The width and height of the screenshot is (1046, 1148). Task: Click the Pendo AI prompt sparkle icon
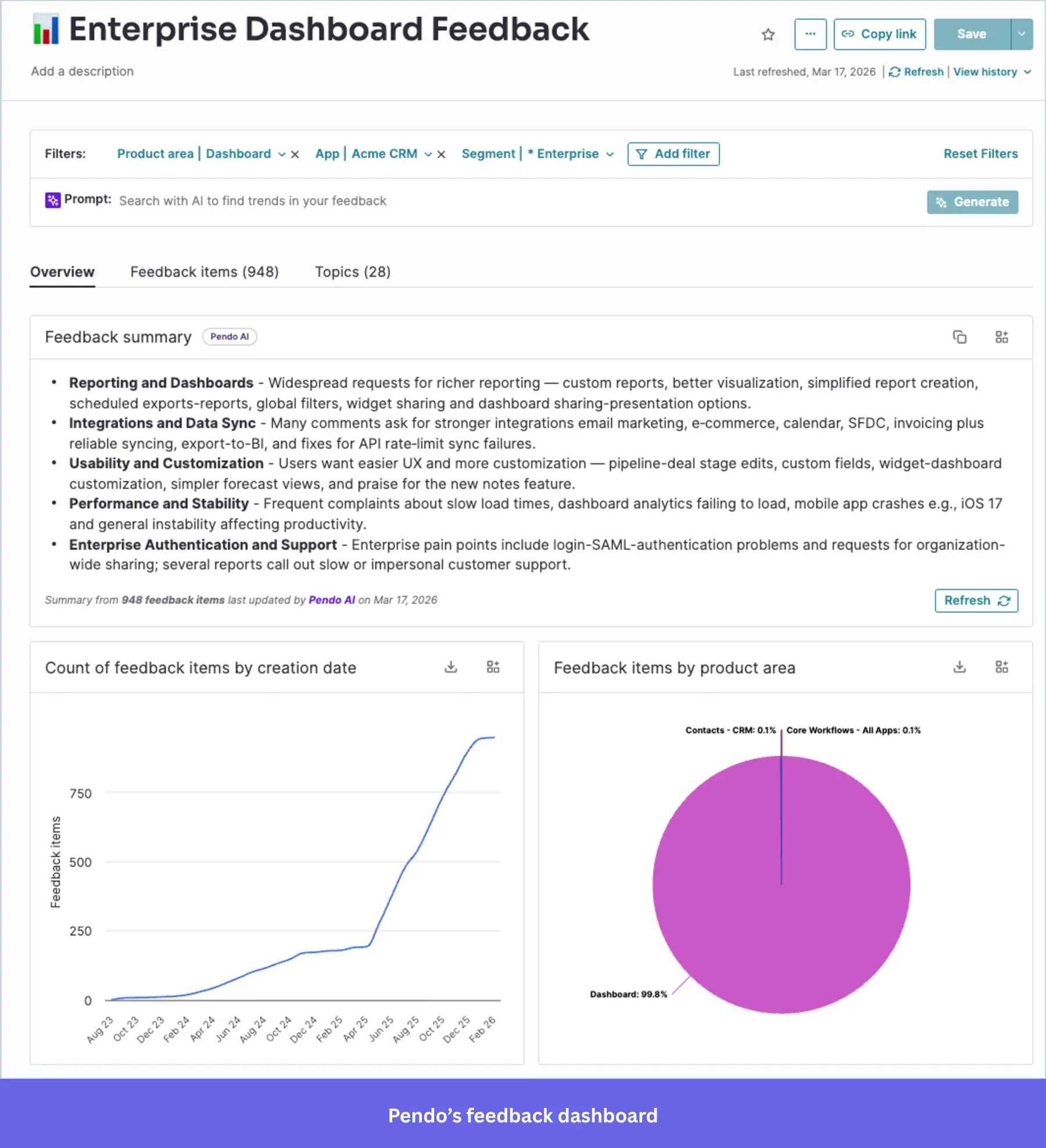coord(52,200)
